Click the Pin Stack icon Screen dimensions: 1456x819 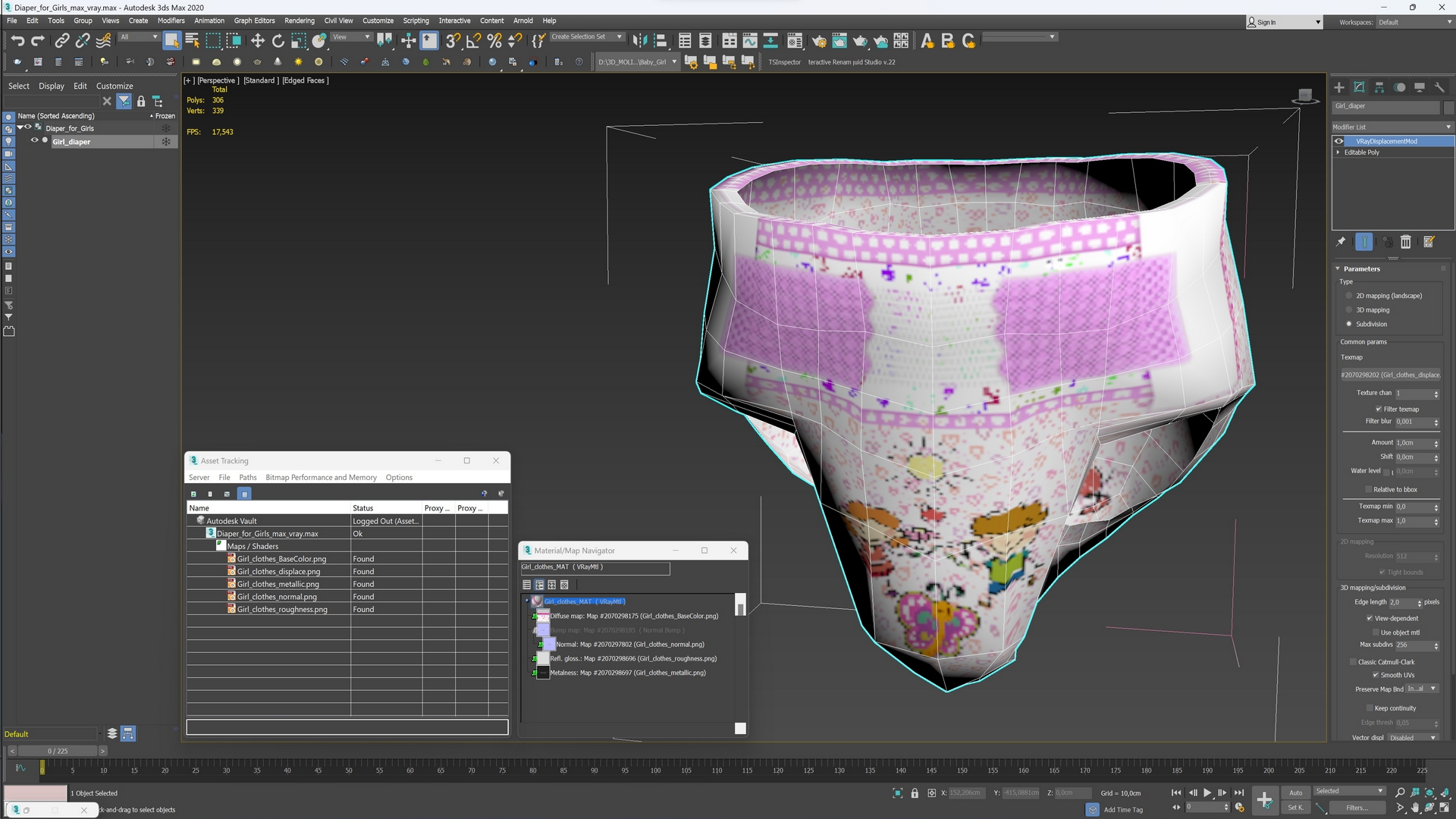[x=1341, y=242]
